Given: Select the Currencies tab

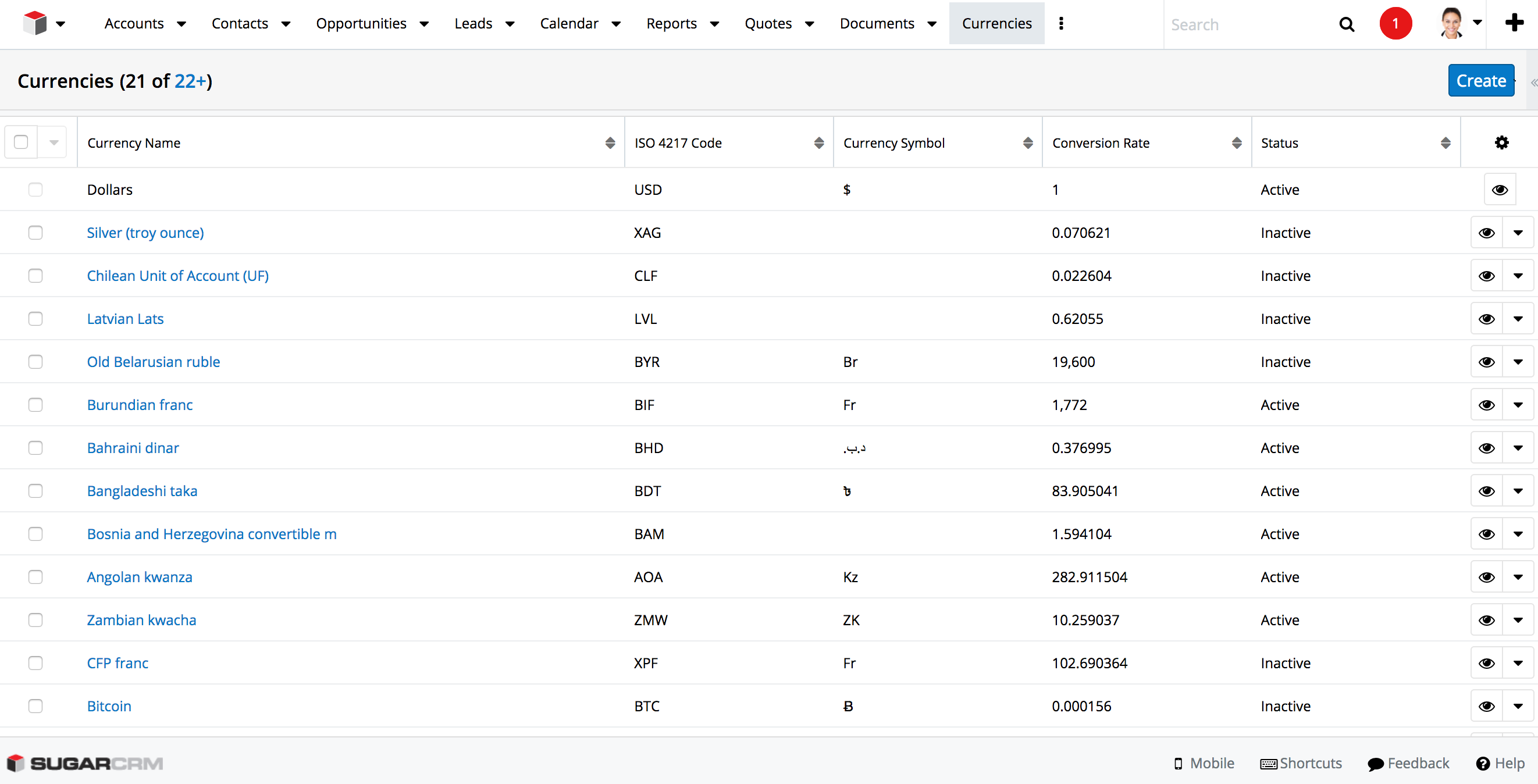Looking at the screenshot, I should [x=996, y=23].
